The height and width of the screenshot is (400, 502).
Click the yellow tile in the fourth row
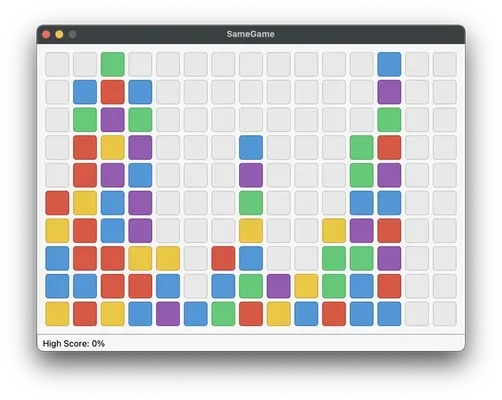point(113,147)
